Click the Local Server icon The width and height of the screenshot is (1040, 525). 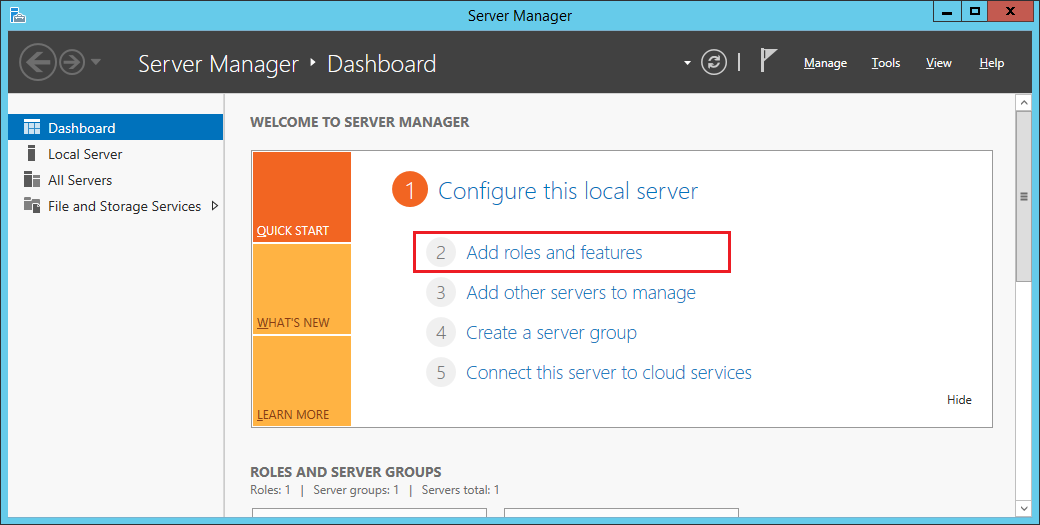tap(31, 153)
